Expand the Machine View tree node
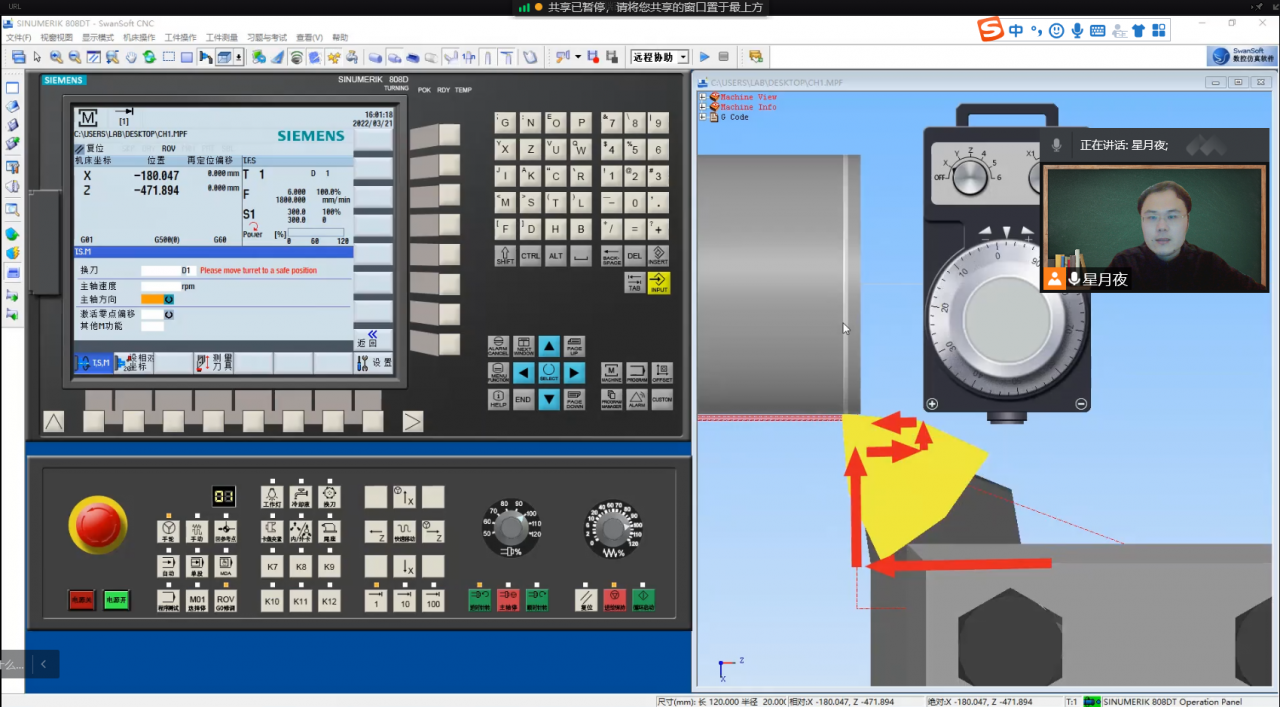 pos(703,97)
